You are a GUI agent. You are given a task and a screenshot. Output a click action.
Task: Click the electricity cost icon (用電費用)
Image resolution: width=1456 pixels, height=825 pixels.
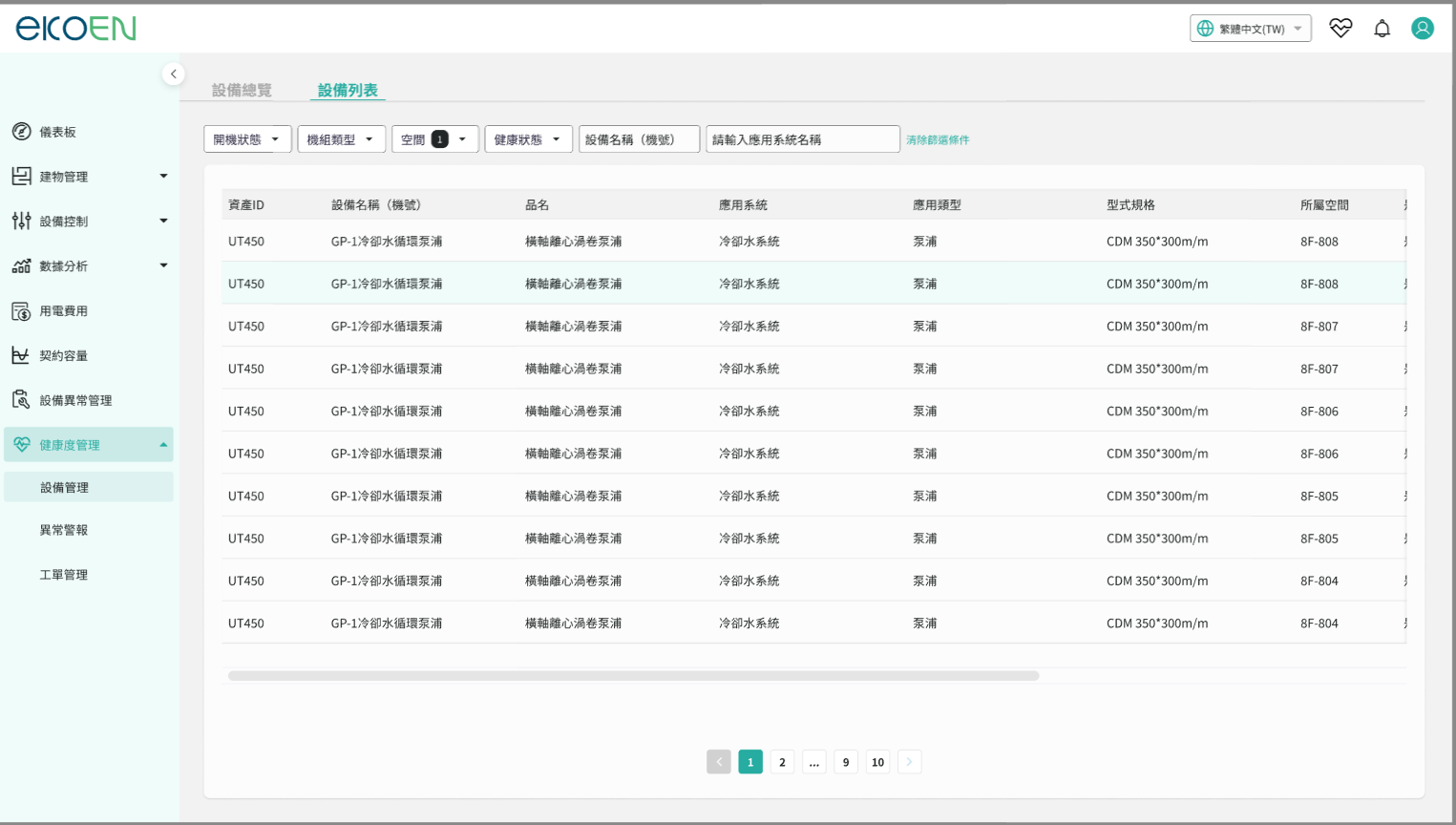pos(21,311)
